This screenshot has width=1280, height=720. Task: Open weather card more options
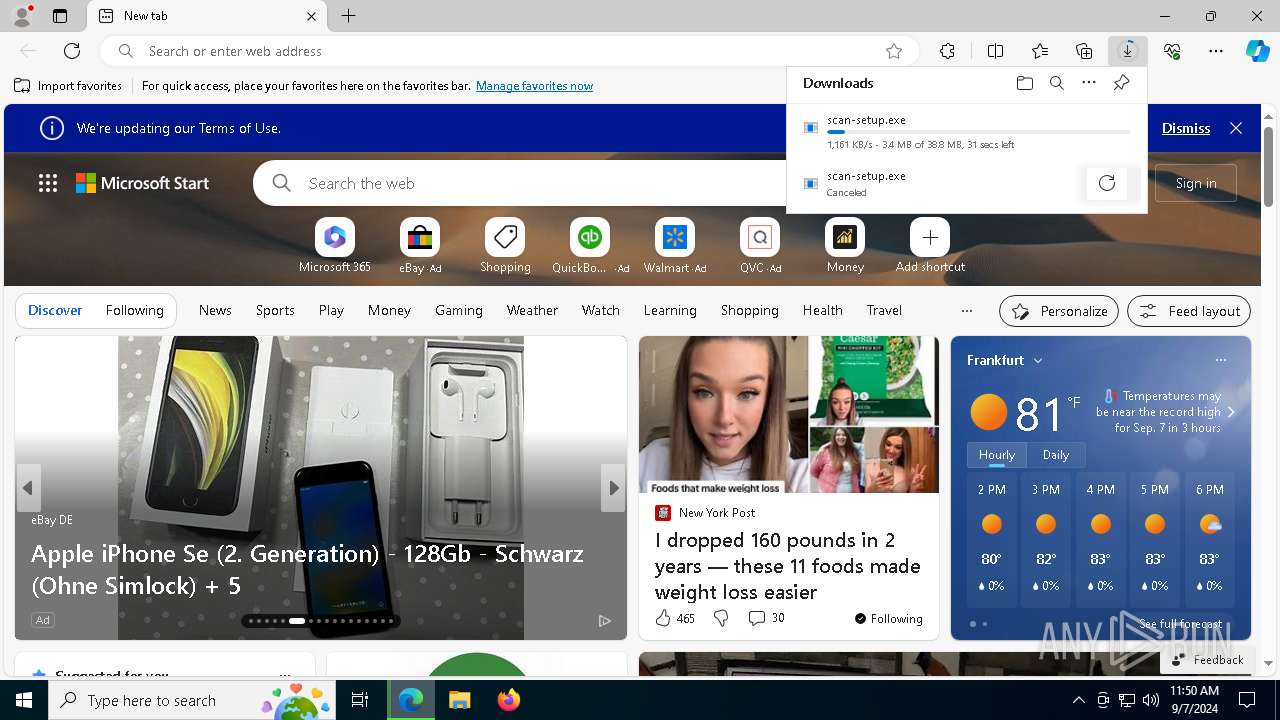1220,361
